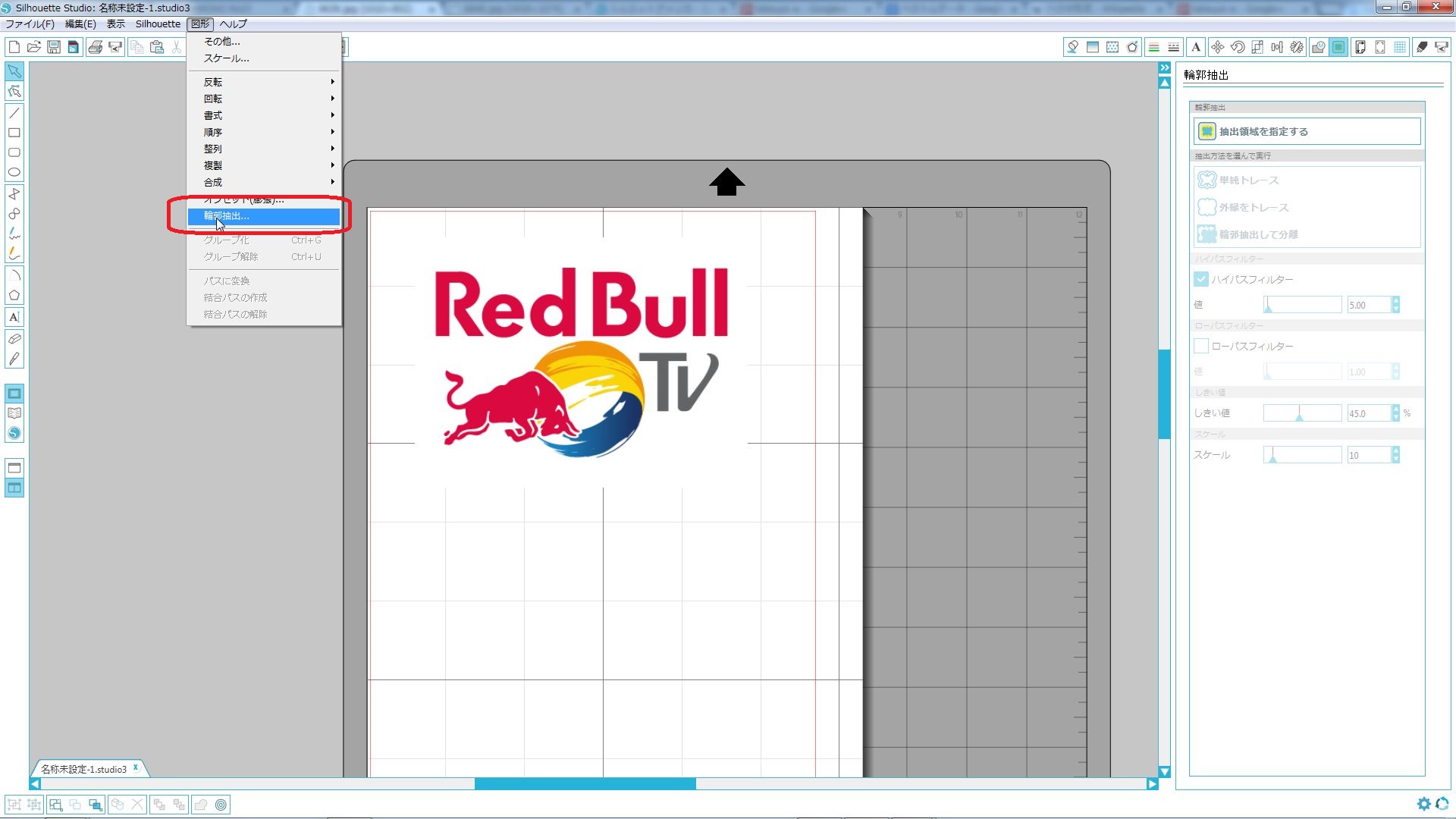This screenshot has height=819, width=1456.
Task: Choose the Rectangle drawing tool
Action: point(14,133)
